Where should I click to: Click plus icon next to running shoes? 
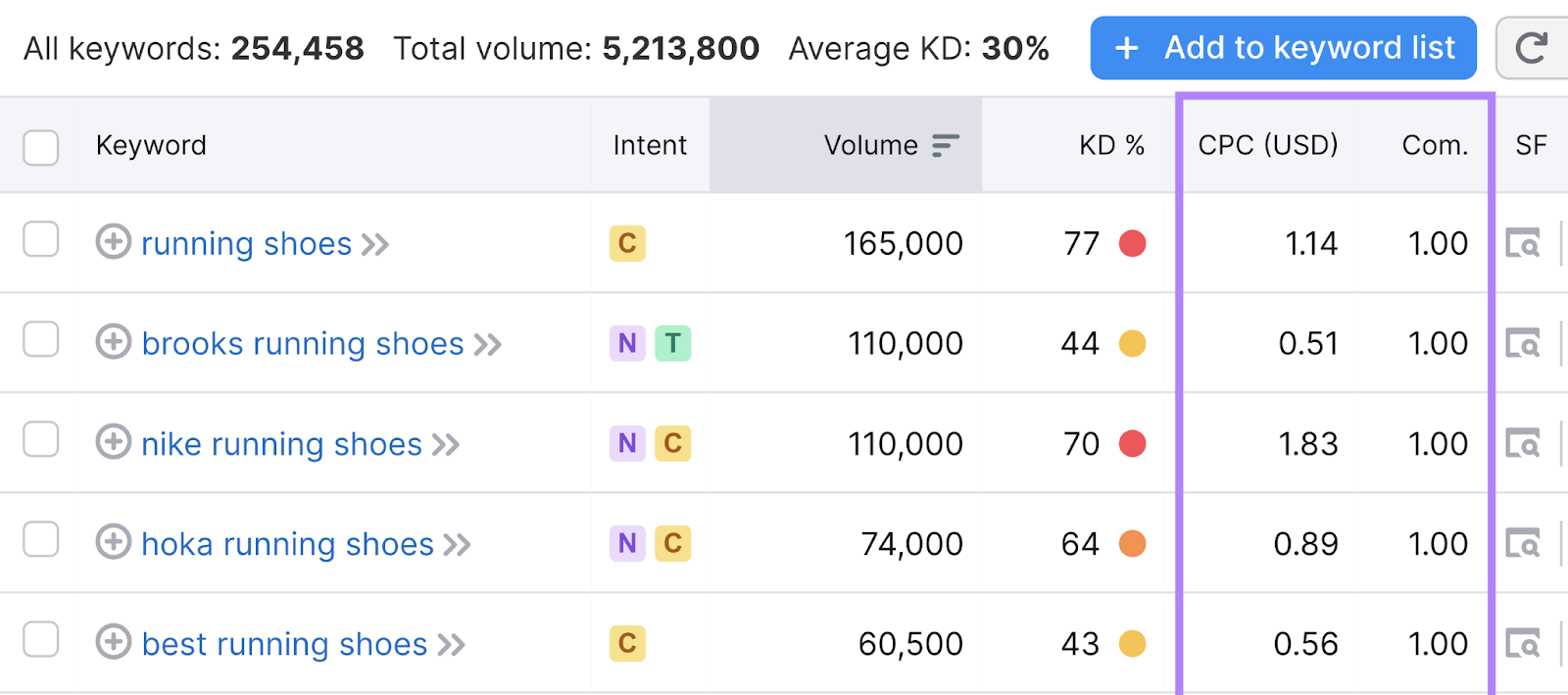[x=114, y=241]
